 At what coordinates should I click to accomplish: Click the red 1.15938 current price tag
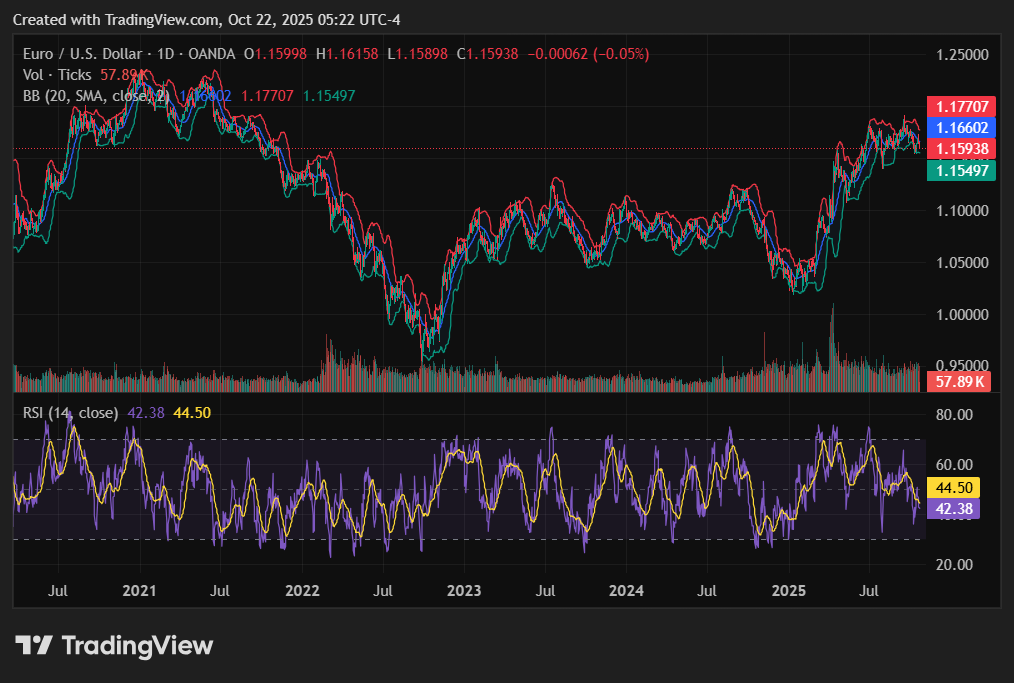coord(960,148)
